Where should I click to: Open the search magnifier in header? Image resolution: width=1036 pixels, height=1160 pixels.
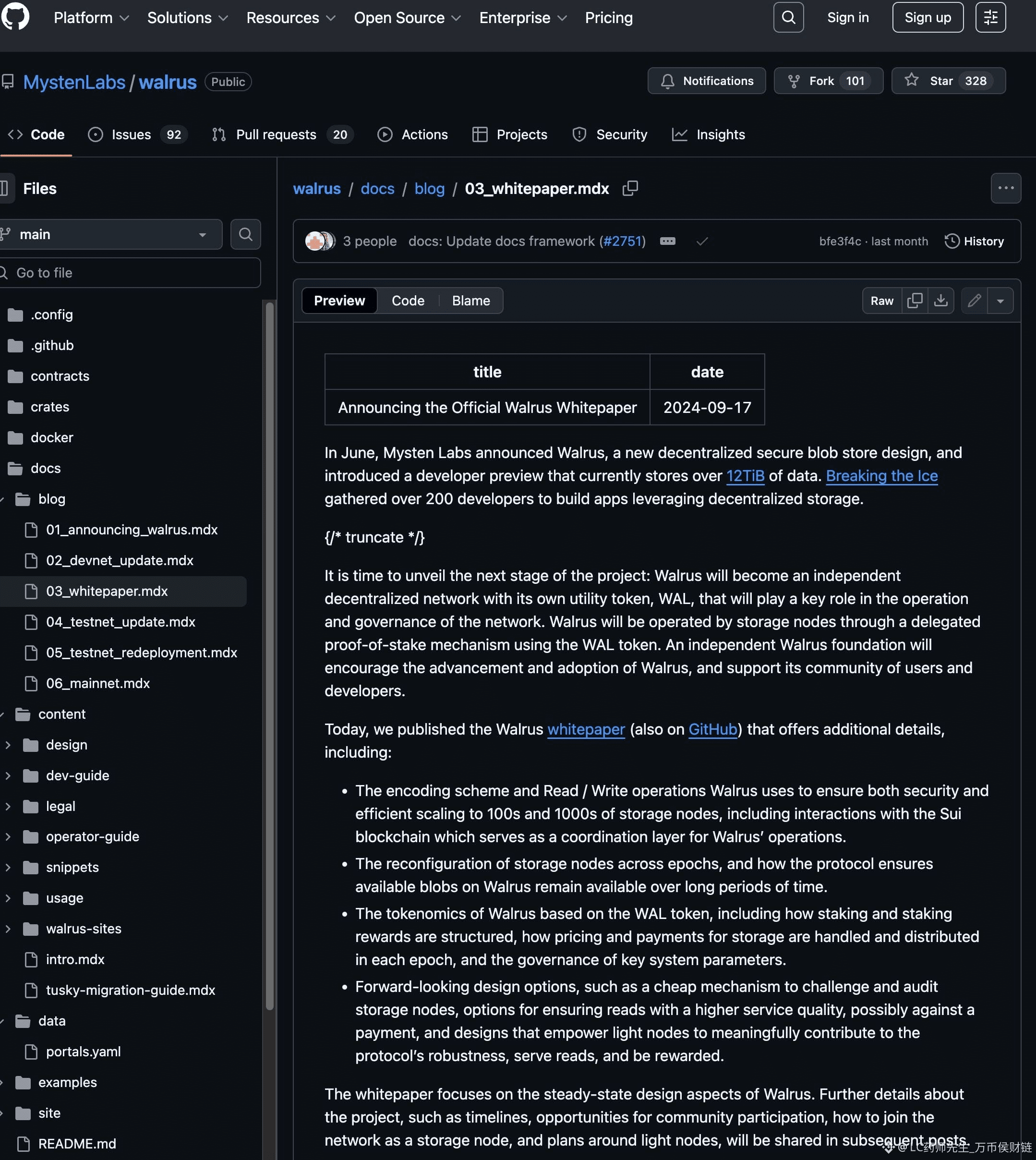[788, 18]
